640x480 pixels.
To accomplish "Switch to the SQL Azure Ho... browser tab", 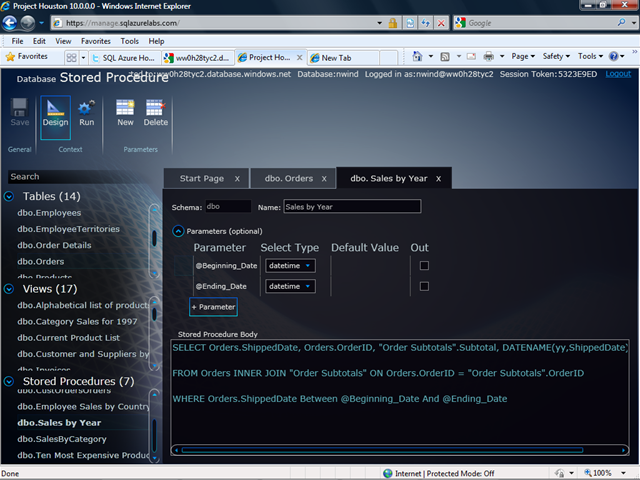I will (x=124, y=58).
